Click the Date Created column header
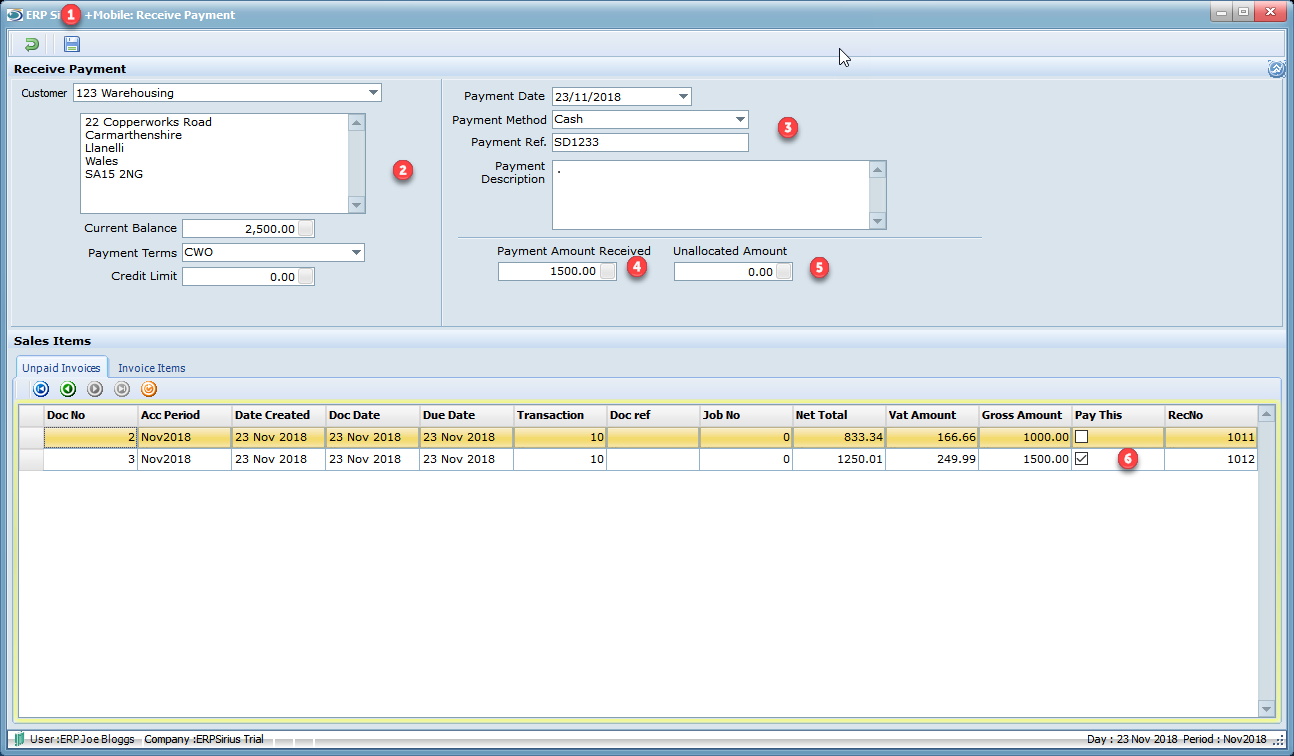 pos(279,415)
